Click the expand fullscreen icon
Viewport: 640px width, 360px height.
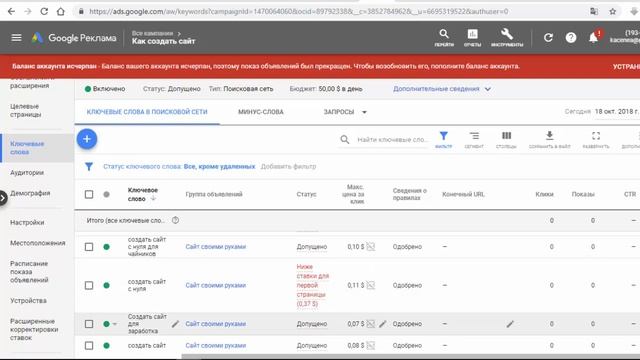pyautogui.click(x=596, y=139)
